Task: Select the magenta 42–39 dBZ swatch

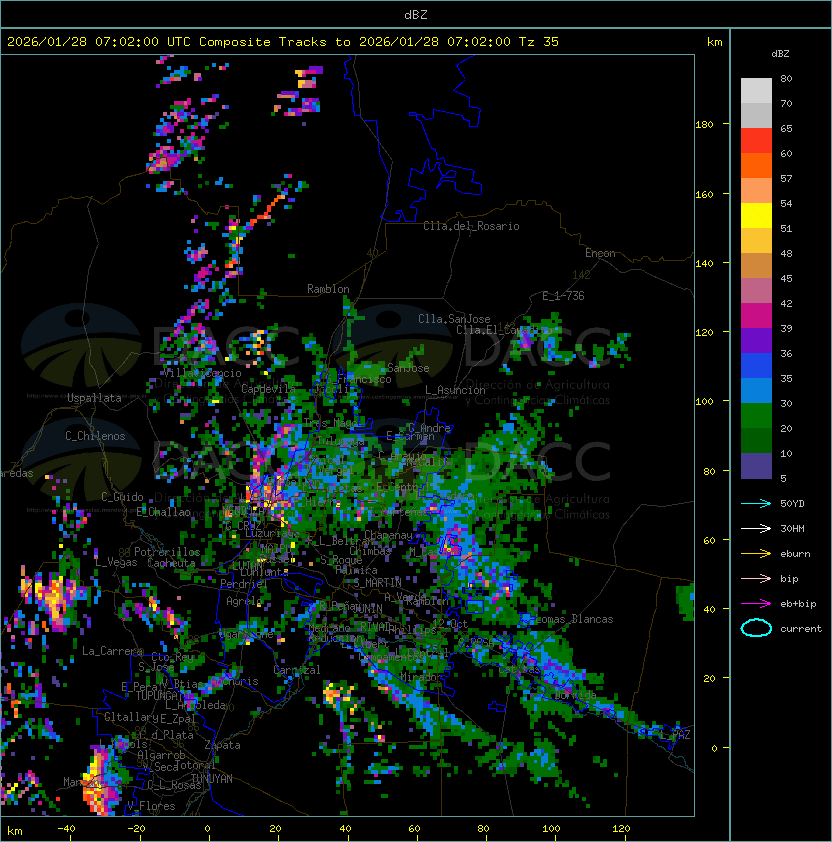Action: [x=756, y=316]
